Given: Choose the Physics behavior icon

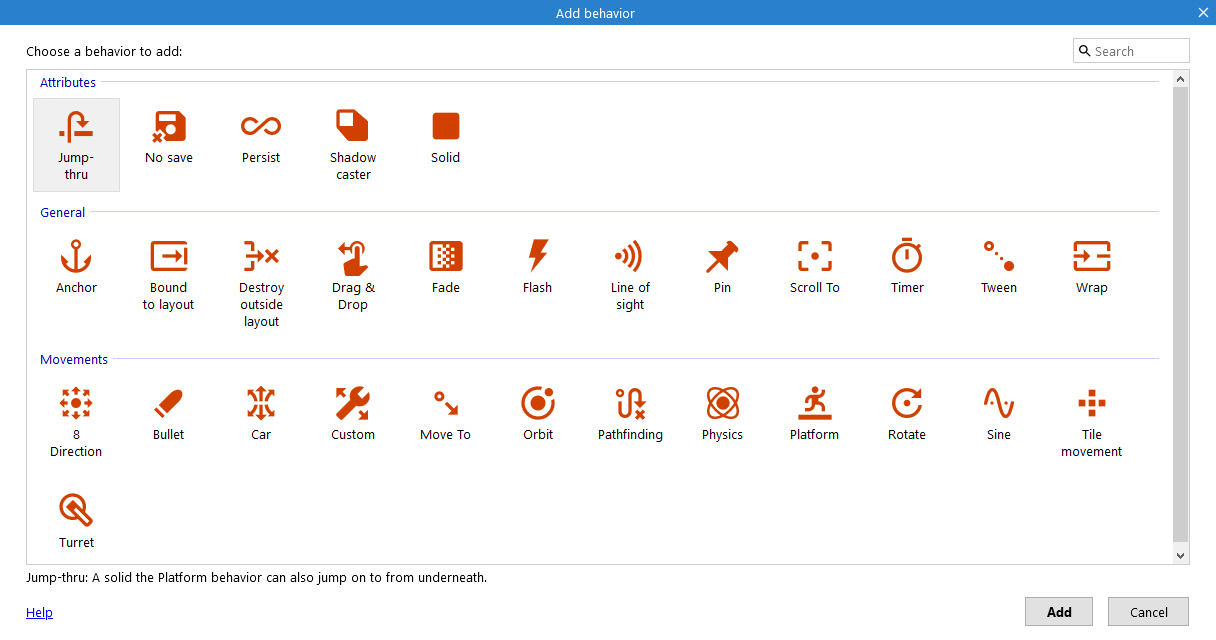Looking at the screenshot, I should coord(722,404).
